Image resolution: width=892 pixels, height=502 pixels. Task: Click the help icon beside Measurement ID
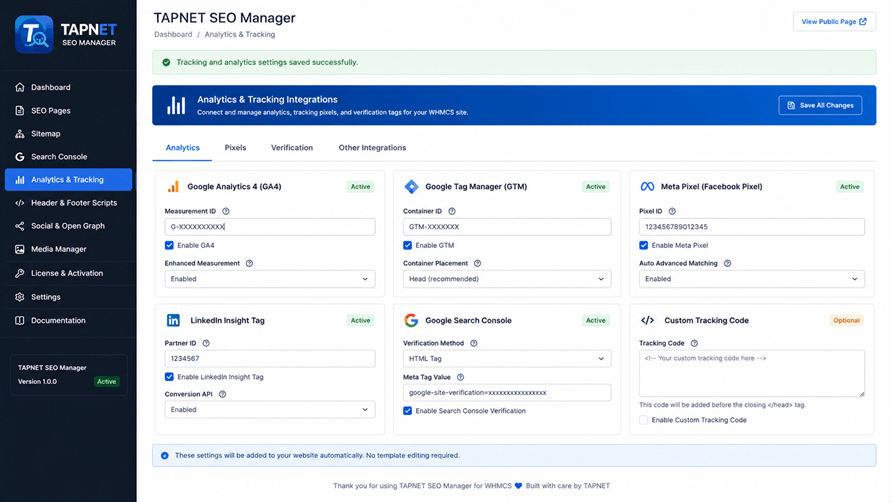(x=226, y=211)
